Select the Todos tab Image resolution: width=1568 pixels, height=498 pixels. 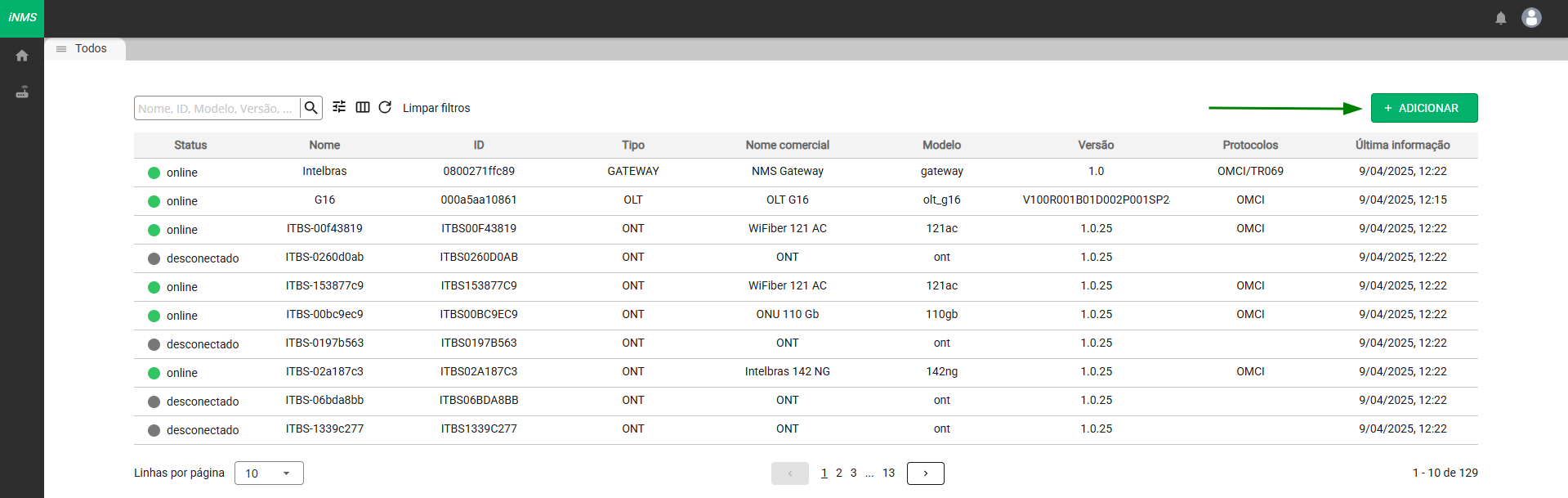coord(85,49)
